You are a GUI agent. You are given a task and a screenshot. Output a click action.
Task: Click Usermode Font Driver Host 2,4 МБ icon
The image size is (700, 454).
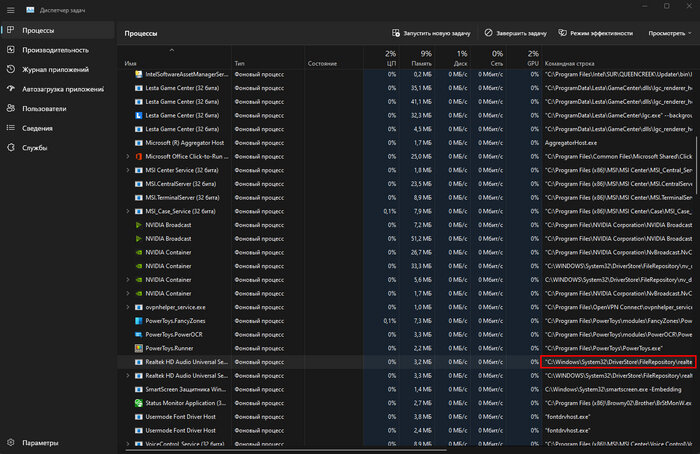[139, 430]
